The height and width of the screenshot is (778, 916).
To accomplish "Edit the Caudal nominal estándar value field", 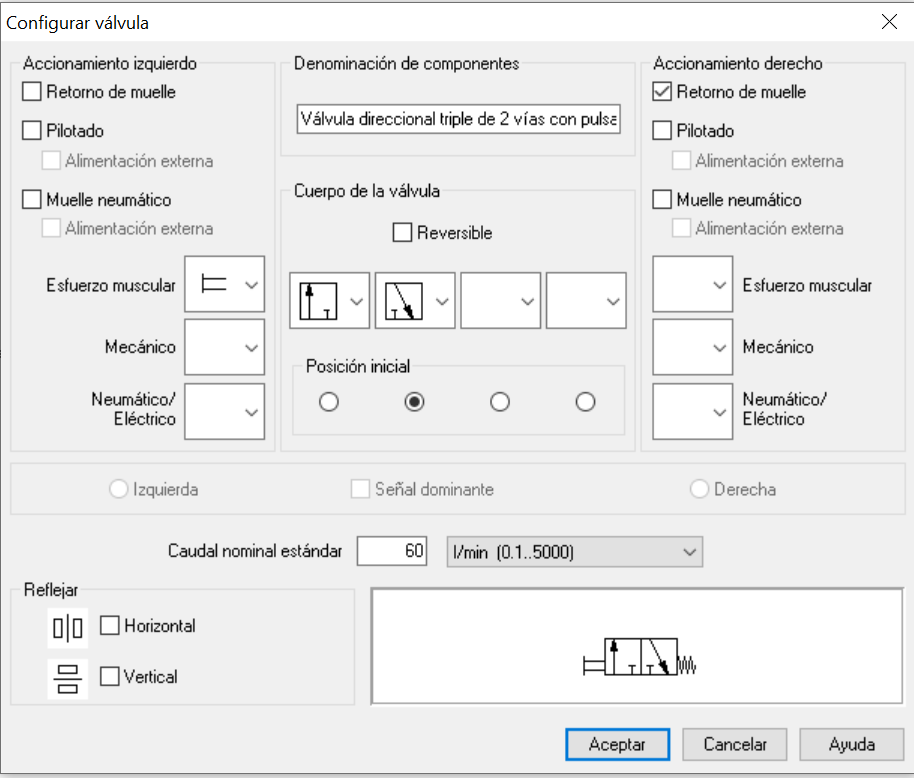I will (x=391, y=551).
